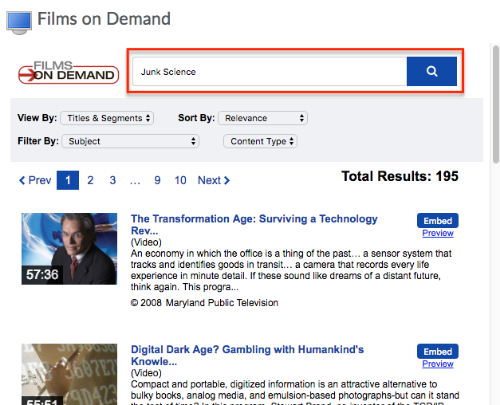
Task: Click the blue magnifier search button
Action: [431, 71]
